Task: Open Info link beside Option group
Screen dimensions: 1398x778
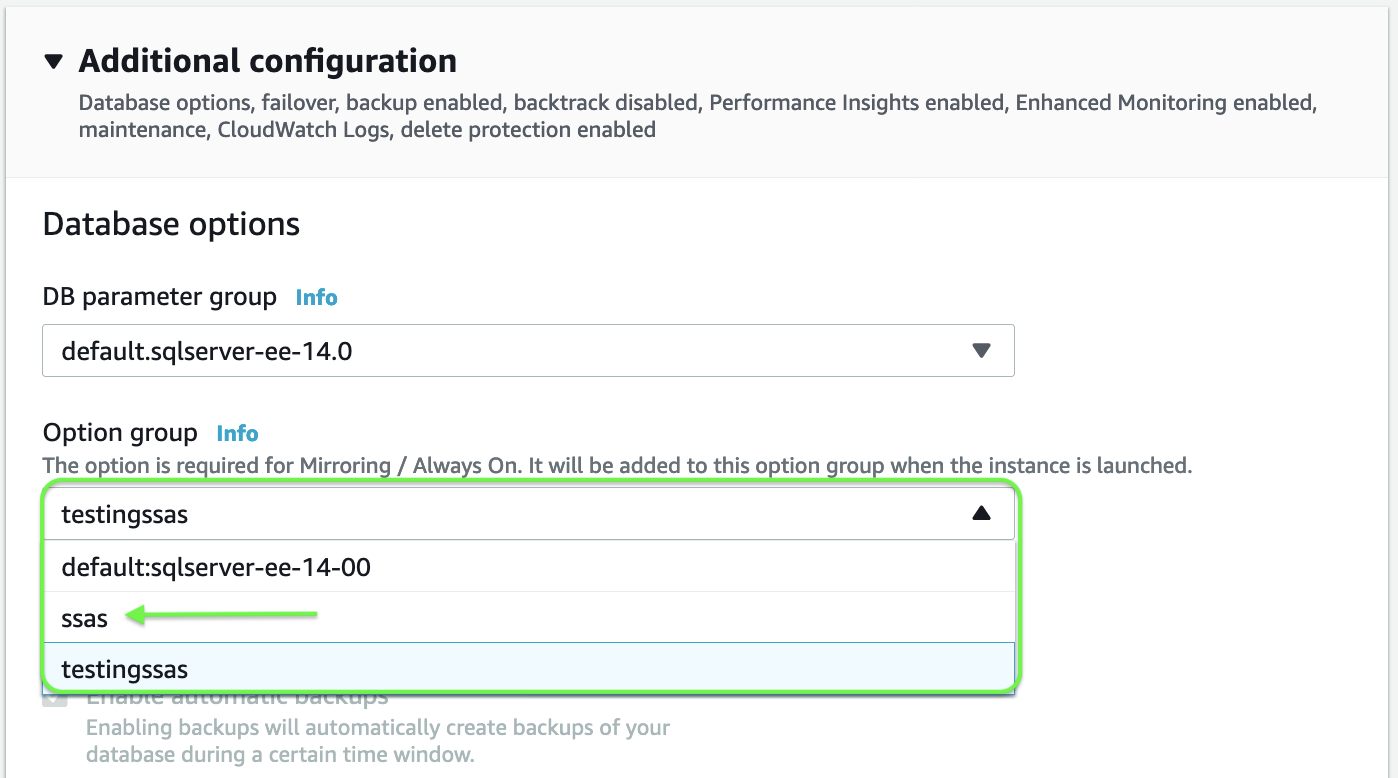Action: coord(237,434)
